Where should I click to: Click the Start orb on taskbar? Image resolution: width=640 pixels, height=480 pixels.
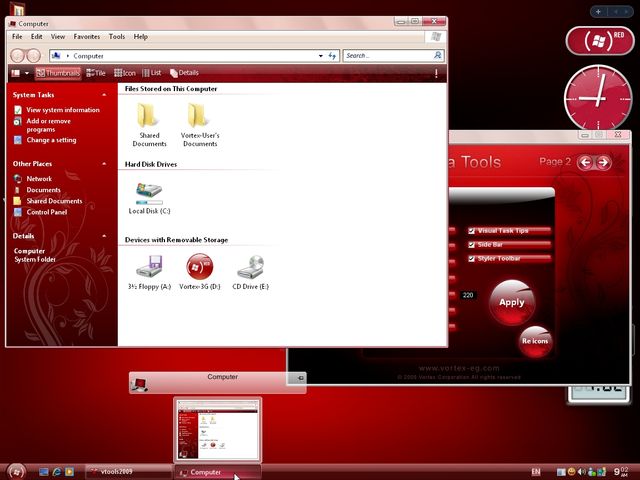tap(16, 471)
